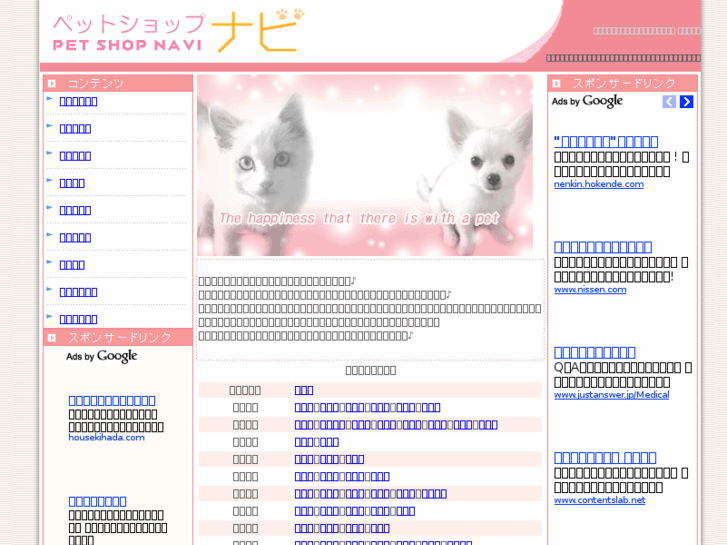The width and height of the screenshot is (727, 545).
Task: Click the コンテンツ section header
Action: (x=118, y=83)
